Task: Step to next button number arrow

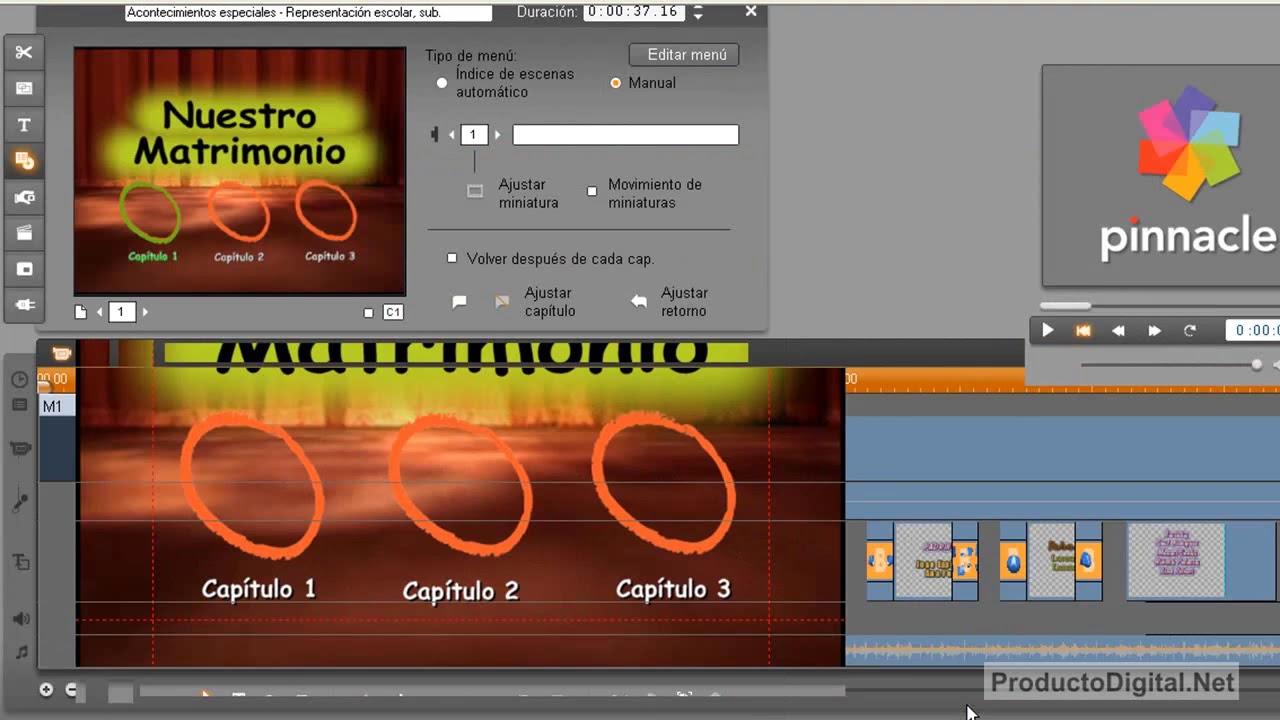Action: pos(498,134)
